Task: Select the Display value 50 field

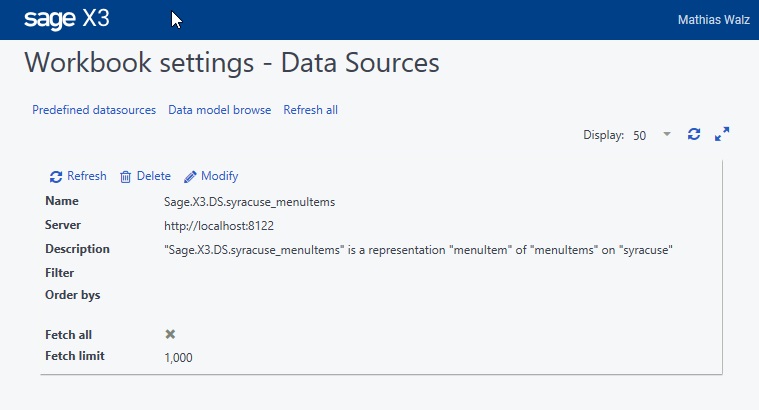Action: [x=640, y=135]
